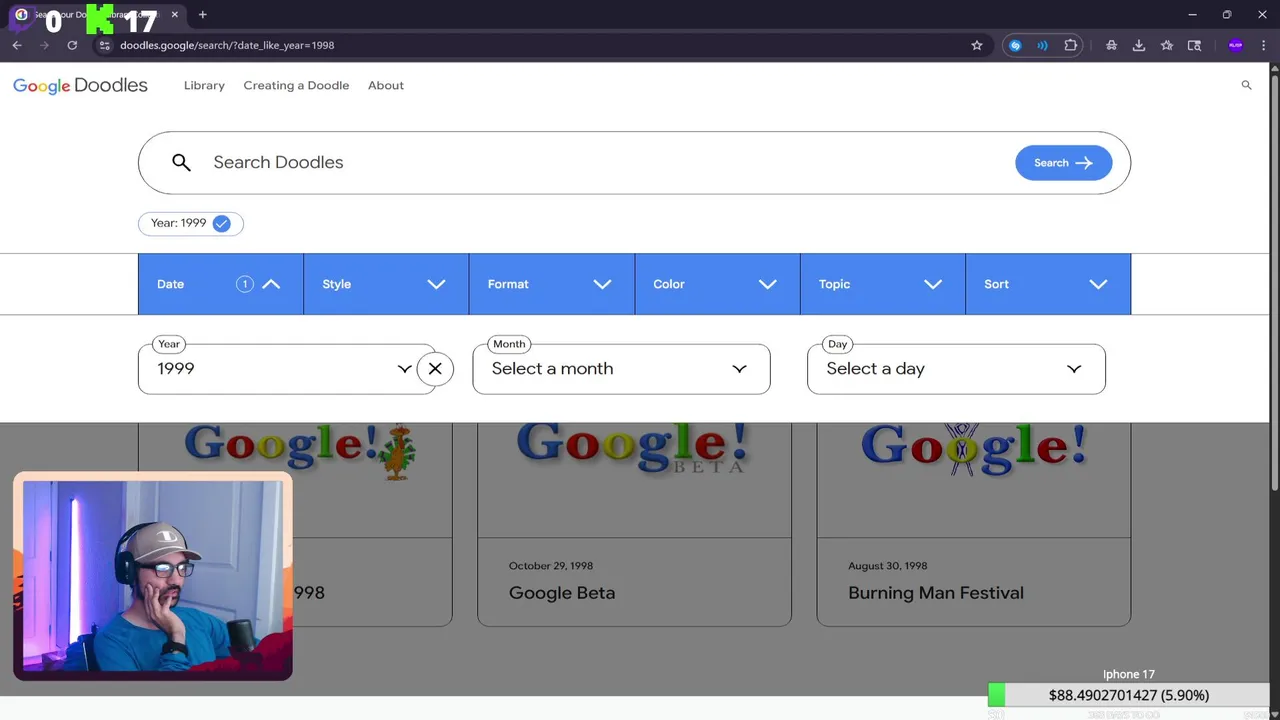The width and height of the screenshot is (1280, 720).
Task: Click the tab search icon in toolbar
Action: point(1194,45)
